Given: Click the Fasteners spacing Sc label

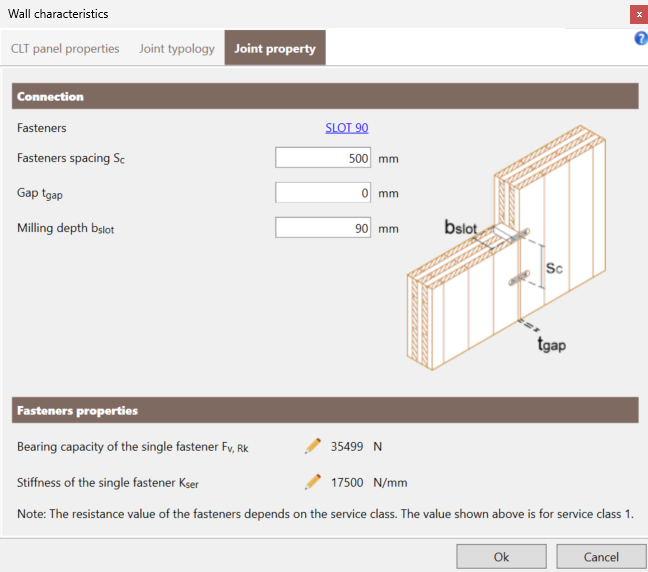Looking at the screenshot, I should click(x=71, y=158).
